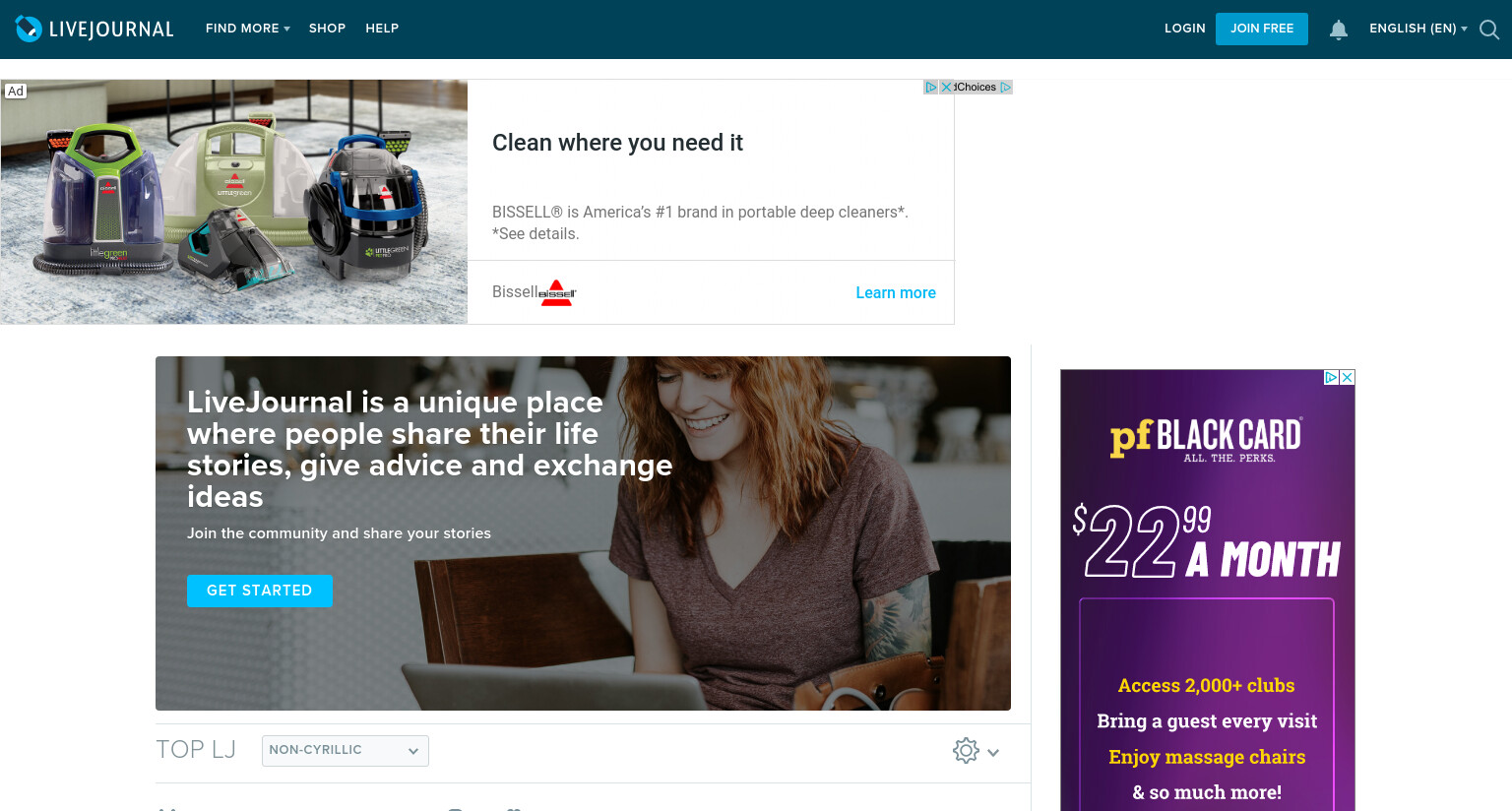Click the GET STARTED button
The height and width of the screenshot is (811, 1512).
tap(260, 591)
